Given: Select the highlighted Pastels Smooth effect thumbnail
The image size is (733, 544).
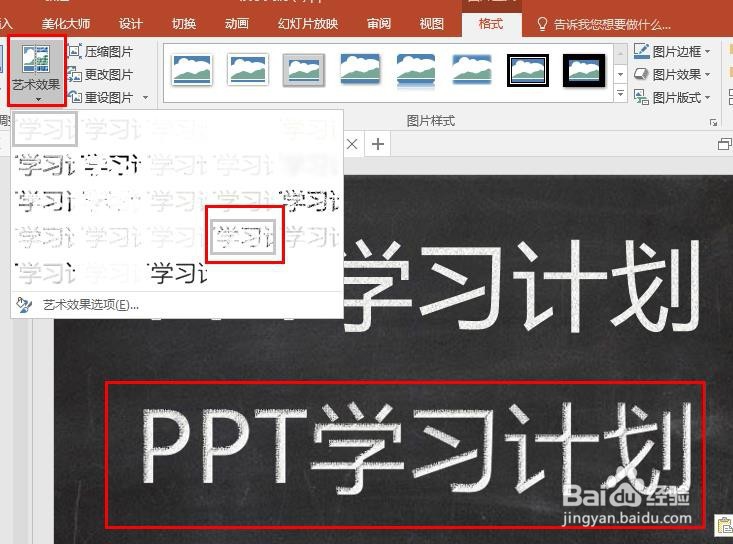Looking at the screenshot, I should tap(243, 237).
